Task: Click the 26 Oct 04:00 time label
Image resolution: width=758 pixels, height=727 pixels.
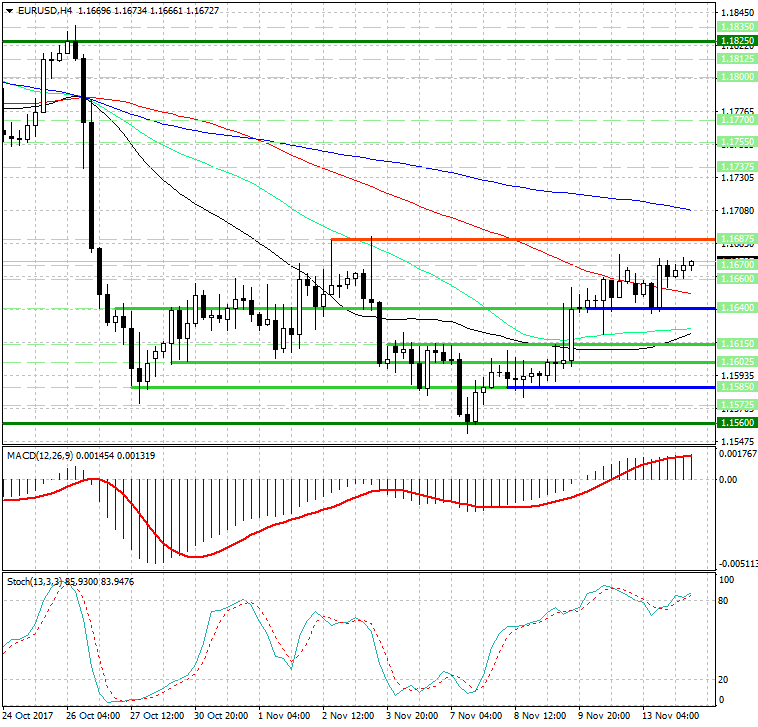Action: tap(93, 715)
